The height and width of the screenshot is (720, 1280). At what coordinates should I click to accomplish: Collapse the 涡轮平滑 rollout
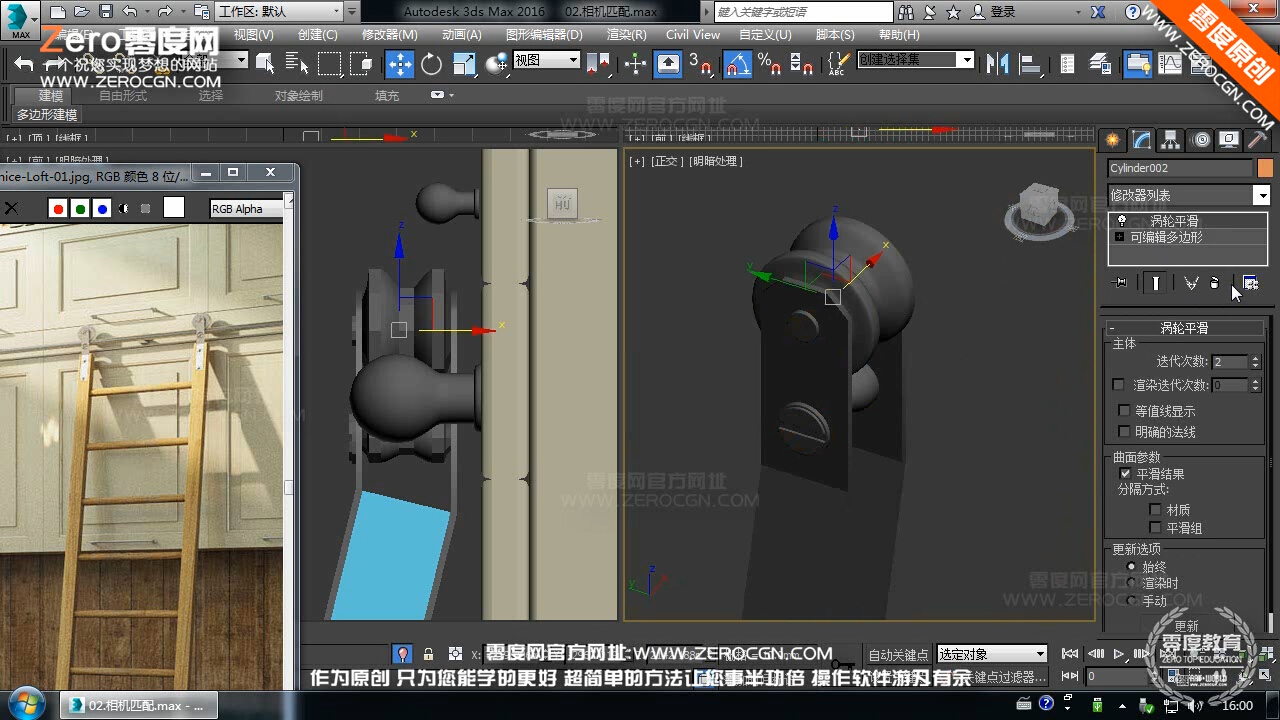(x=1185, y=328)
